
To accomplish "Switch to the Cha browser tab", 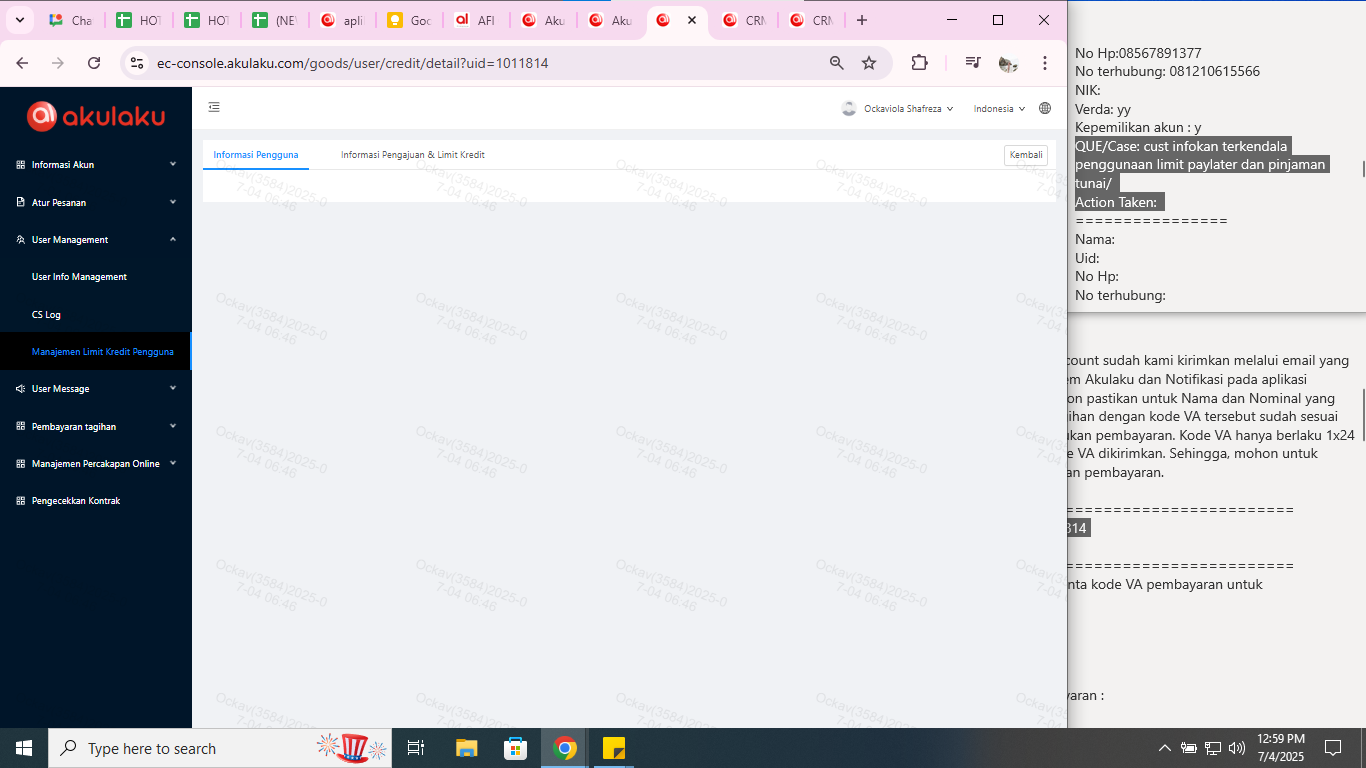I will [70, 20].
